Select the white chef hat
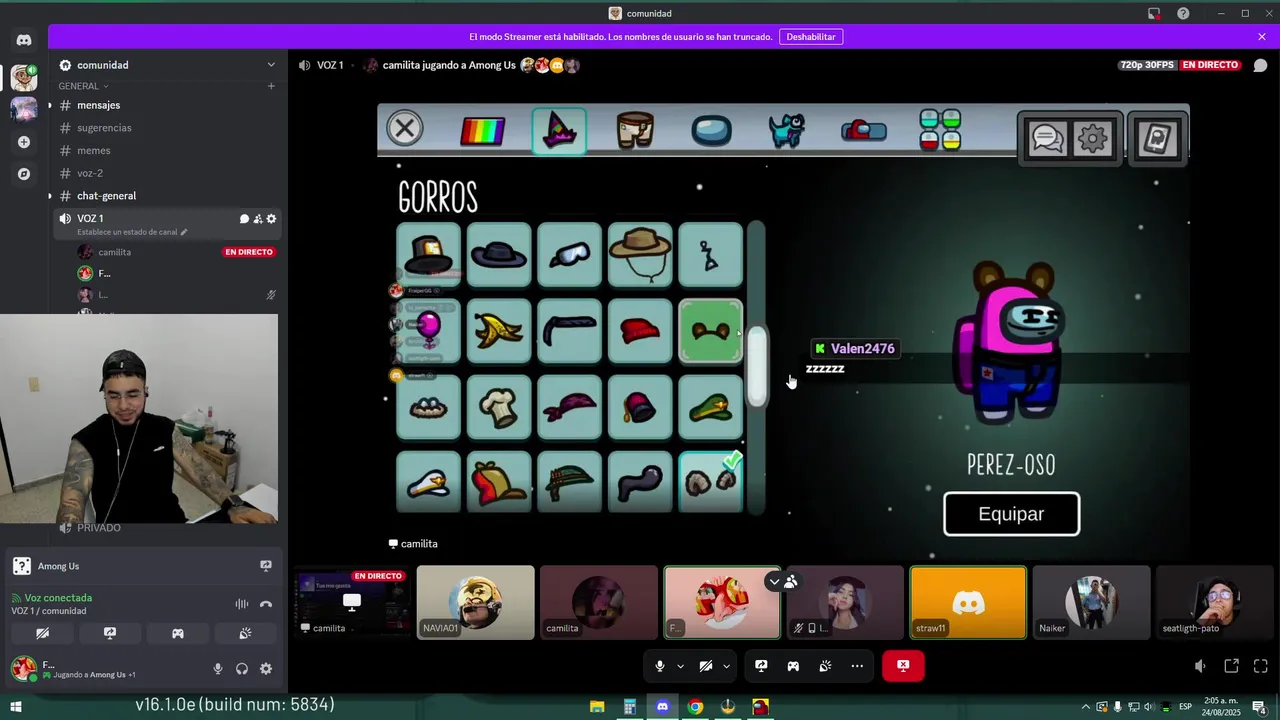This screenshot has width=1280, height=720. coord(499,407)
